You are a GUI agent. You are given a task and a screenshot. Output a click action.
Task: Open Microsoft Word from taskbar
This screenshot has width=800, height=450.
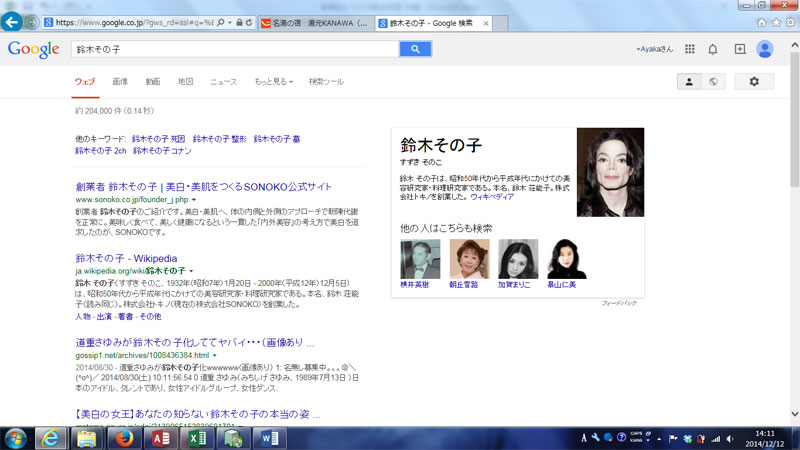pyautogui.click(x=270, y=439)
